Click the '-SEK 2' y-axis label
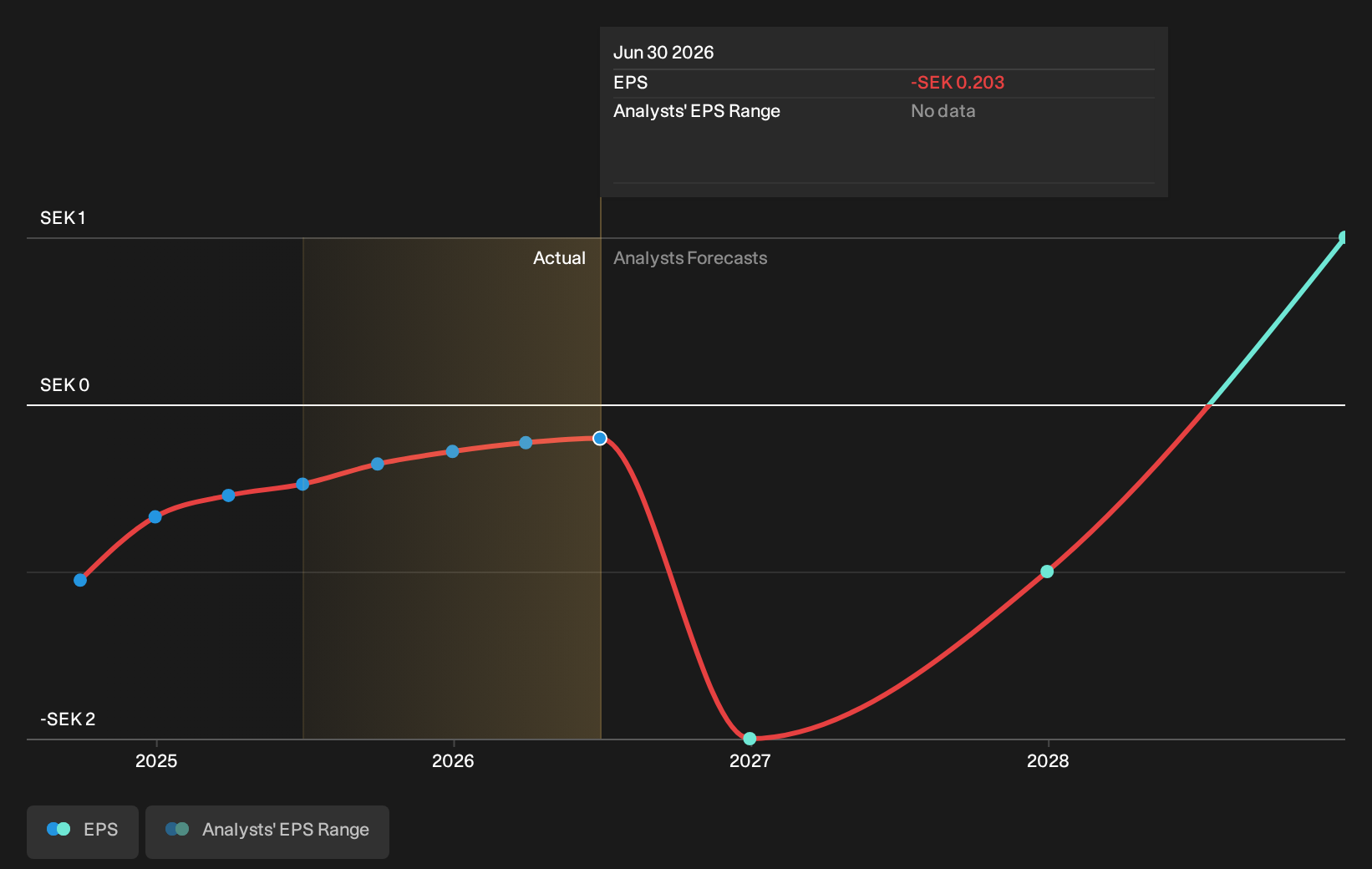 click(x=68, y=719)
